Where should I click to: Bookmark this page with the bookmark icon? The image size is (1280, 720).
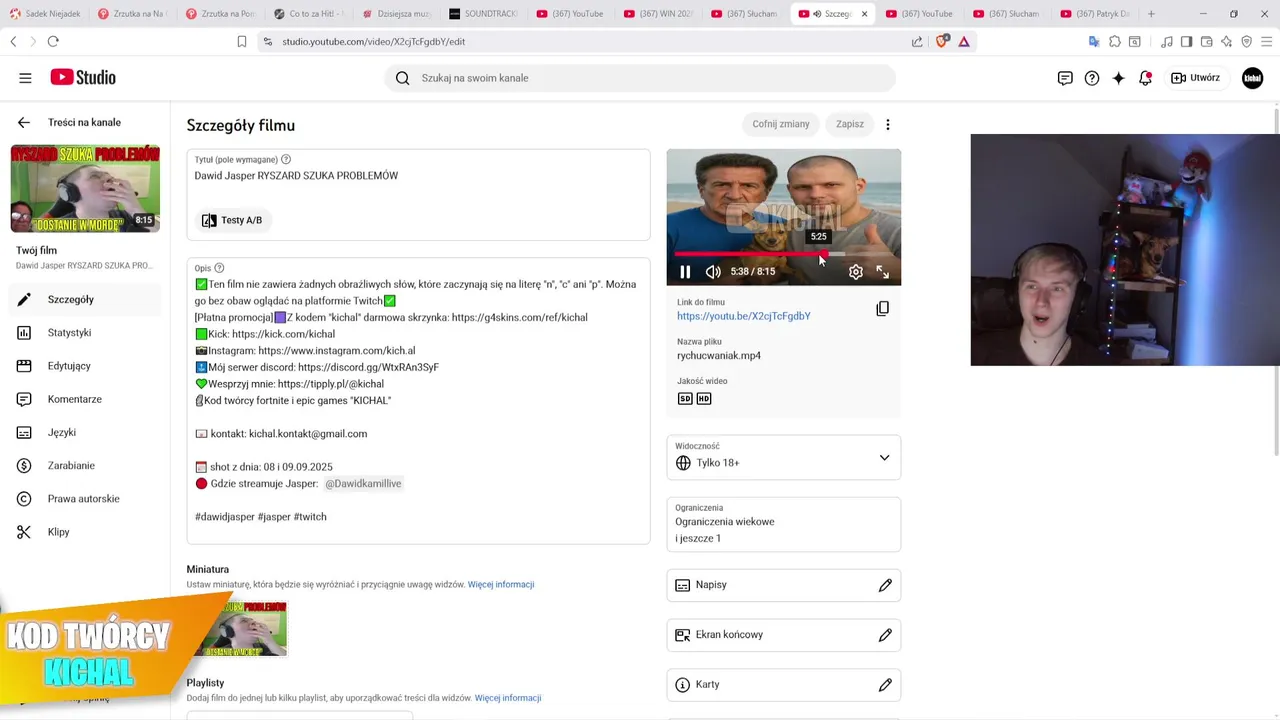[242, 41]
